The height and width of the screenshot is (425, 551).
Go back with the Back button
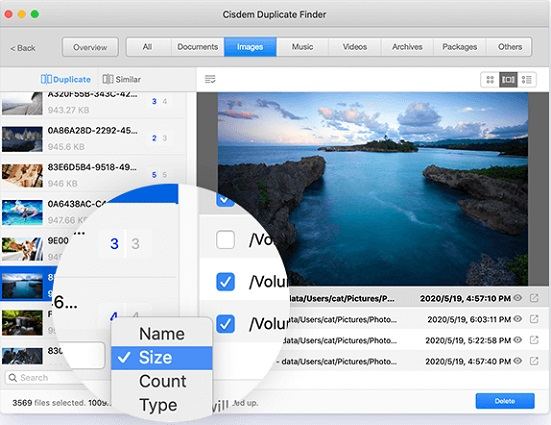coord(23,48)
